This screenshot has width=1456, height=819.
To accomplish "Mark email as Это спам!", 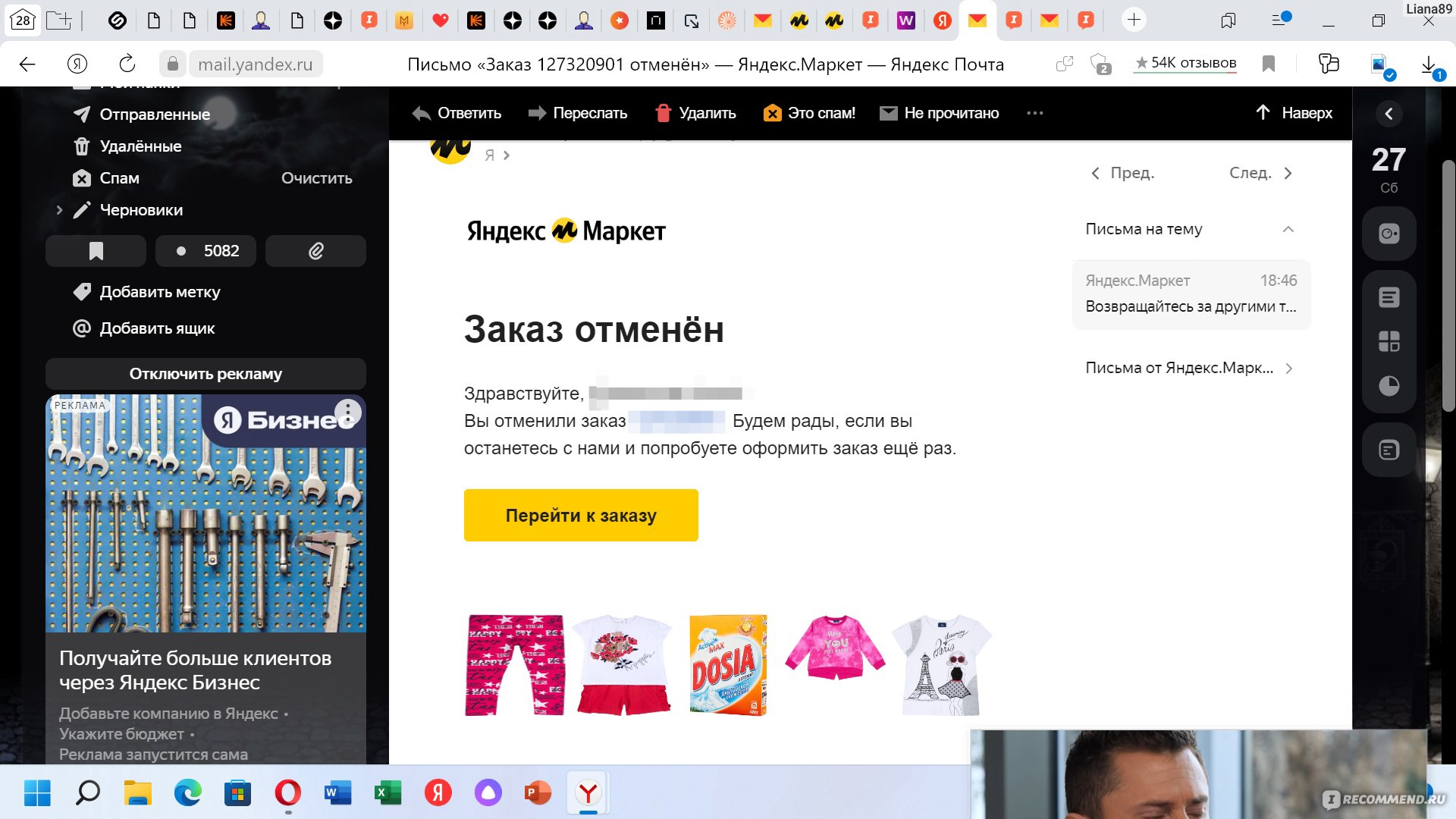I will pos(809,113).
